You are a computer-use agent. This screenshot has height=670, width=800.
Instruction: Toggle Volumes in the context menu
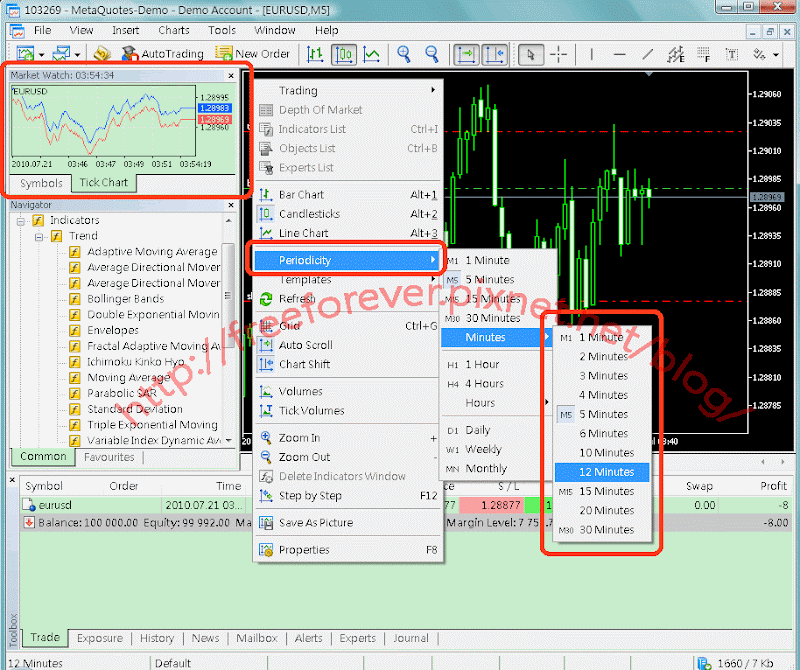point(348,391)
